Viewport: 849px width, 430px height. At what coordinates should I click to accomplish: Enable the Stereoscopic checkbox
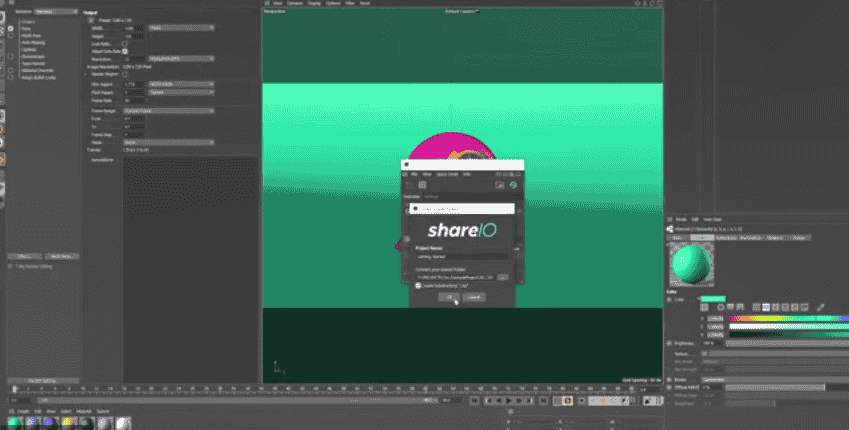pos(11,56)
